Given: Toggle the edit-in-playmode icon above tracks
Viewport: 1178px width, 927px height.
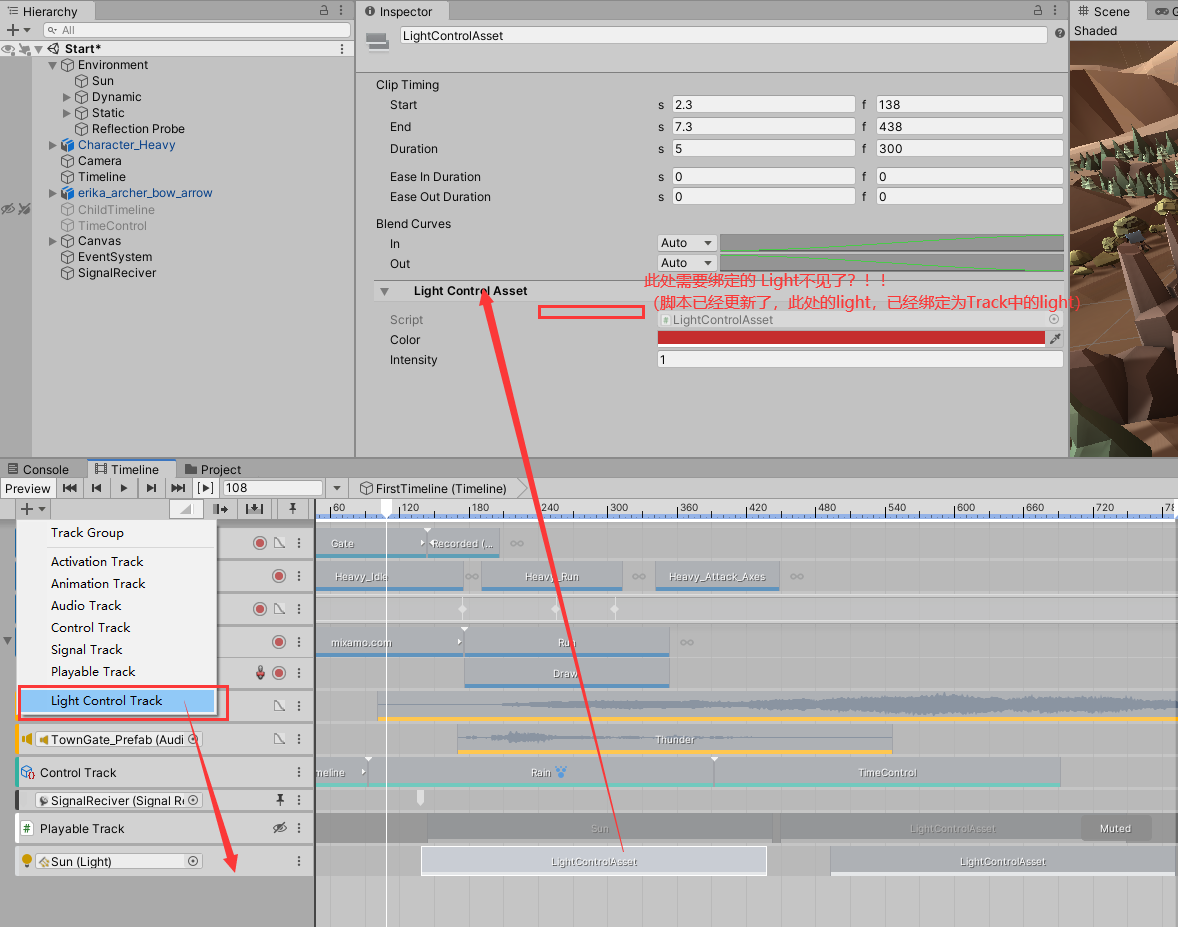Looking at the screenshot, I should [185, 508].
